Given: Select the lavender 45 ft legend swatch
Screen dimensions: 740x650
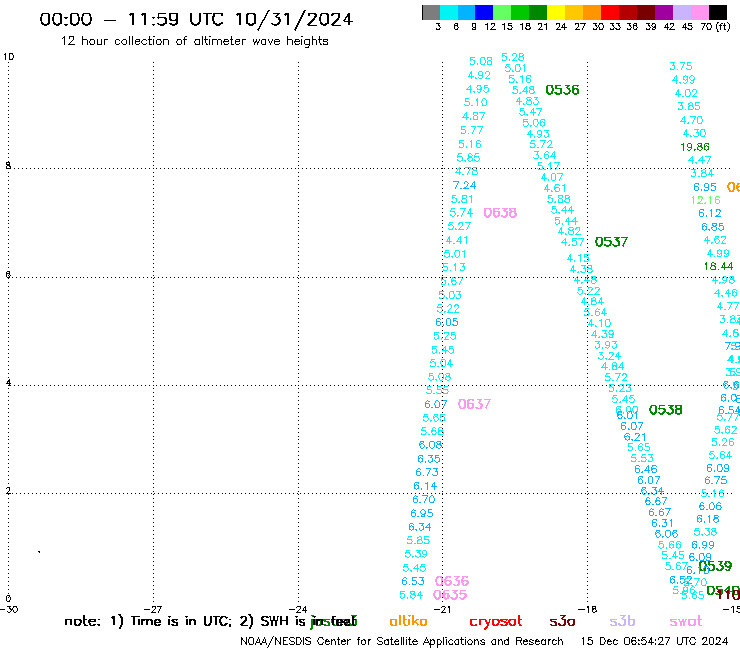Looking at the screenshot, I should pos(681,12).
